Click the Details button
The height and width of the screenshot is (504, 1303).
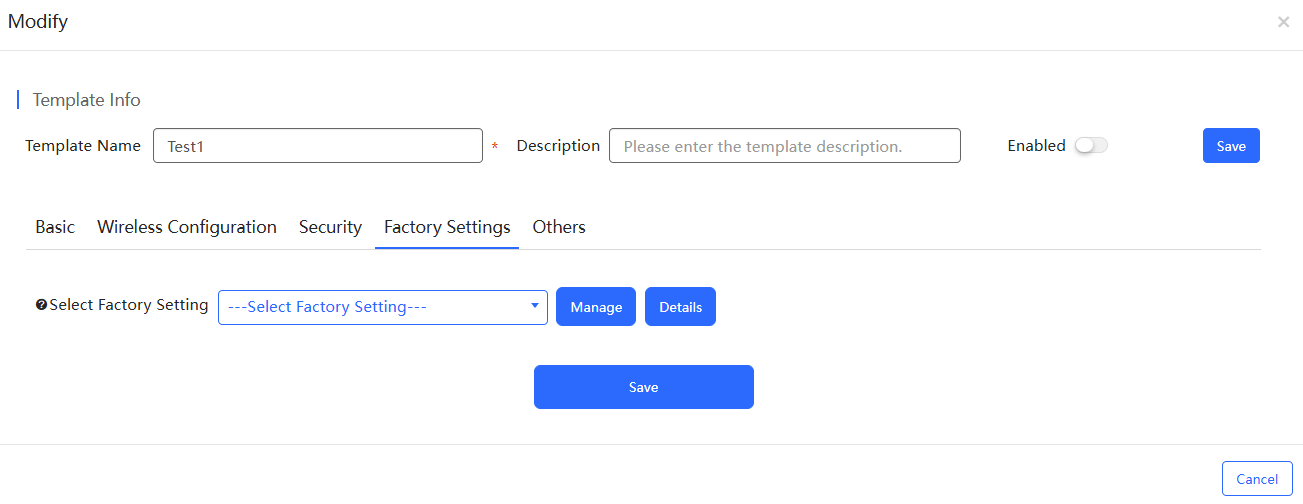[x=680, y=307]
